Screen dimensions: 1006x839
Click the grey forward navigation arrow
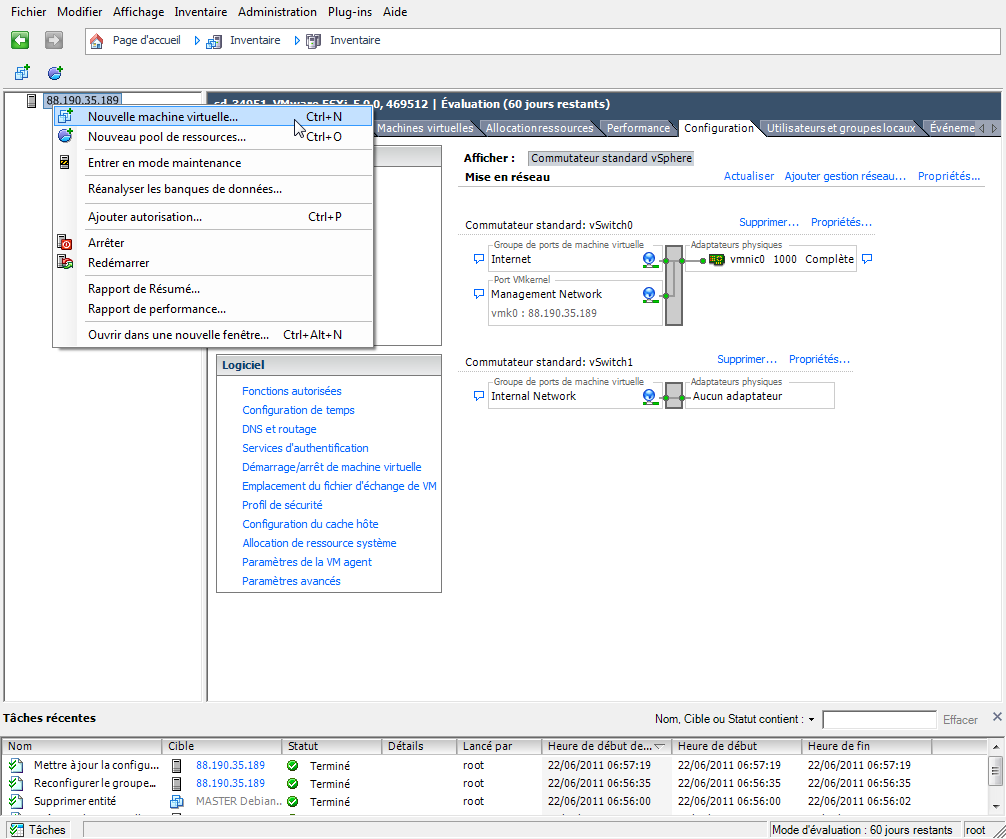click(x=54, y=40)
